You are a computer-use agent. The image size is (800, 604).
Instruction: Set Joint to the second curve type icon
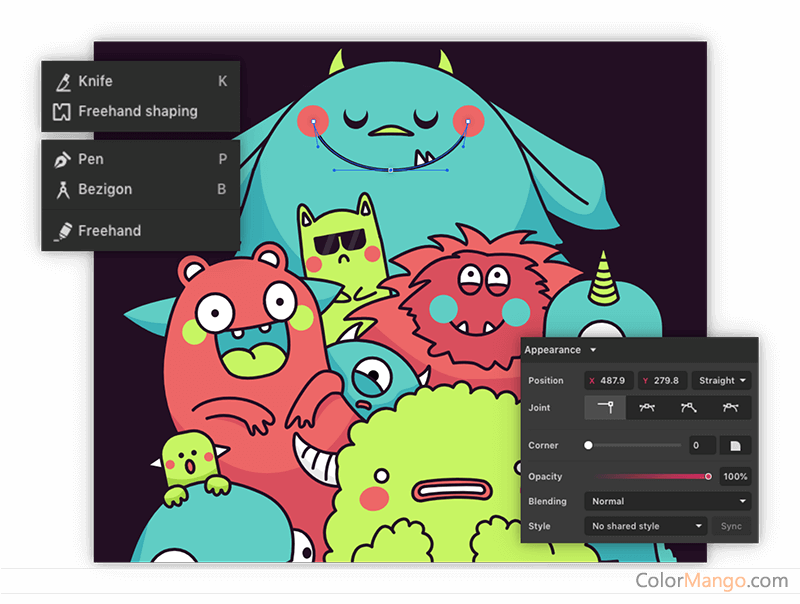coord(647,408)
